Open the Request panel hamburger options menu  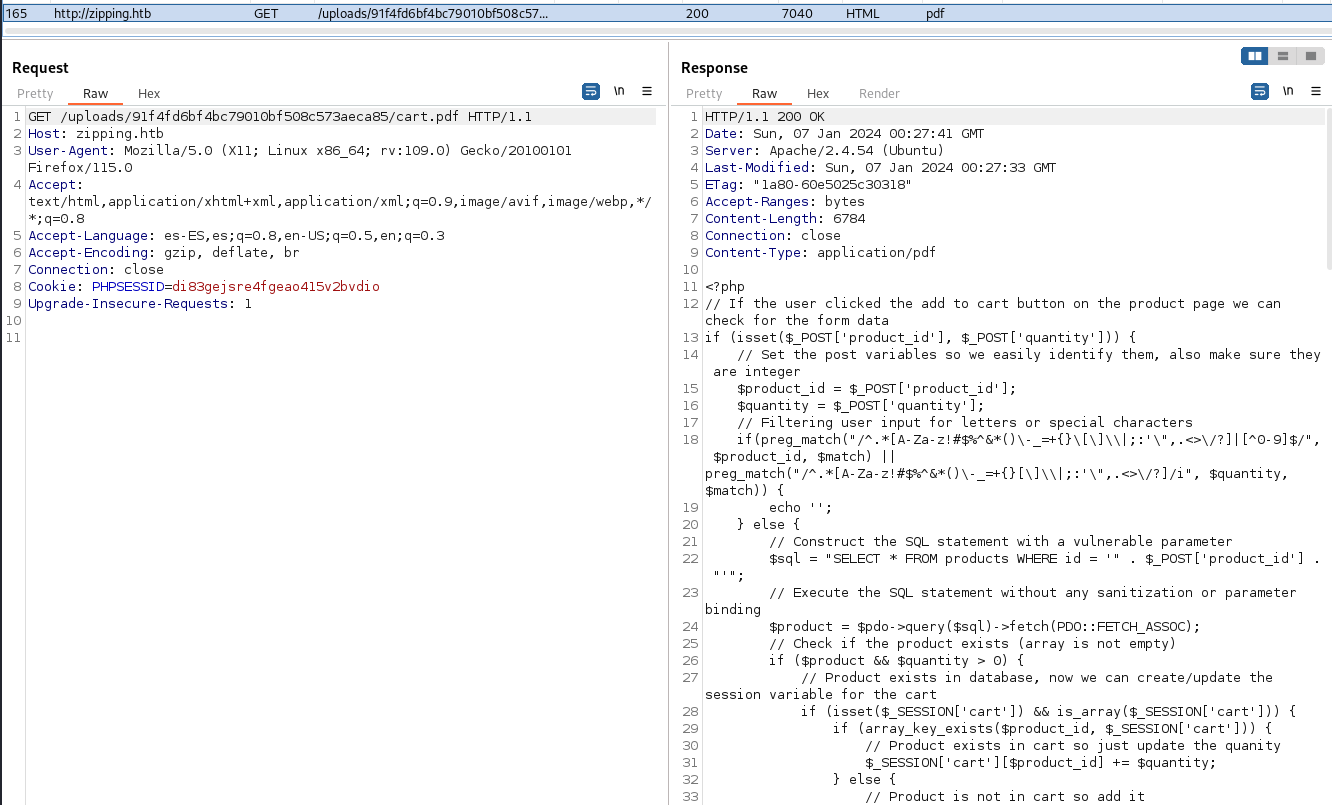coord(647,91)
